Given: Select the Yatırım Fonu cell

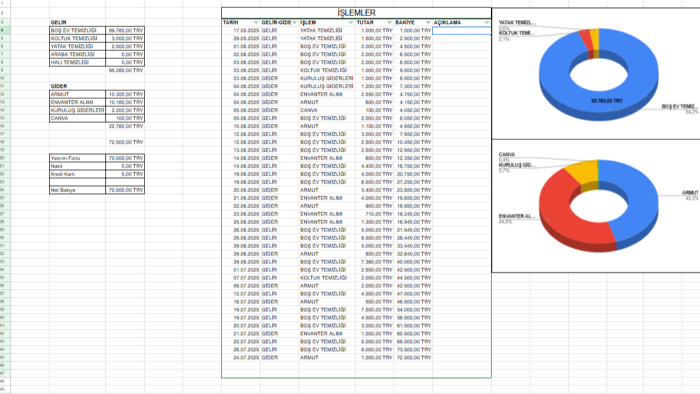Looking at the screenshot, I should (x=78, y=158).
